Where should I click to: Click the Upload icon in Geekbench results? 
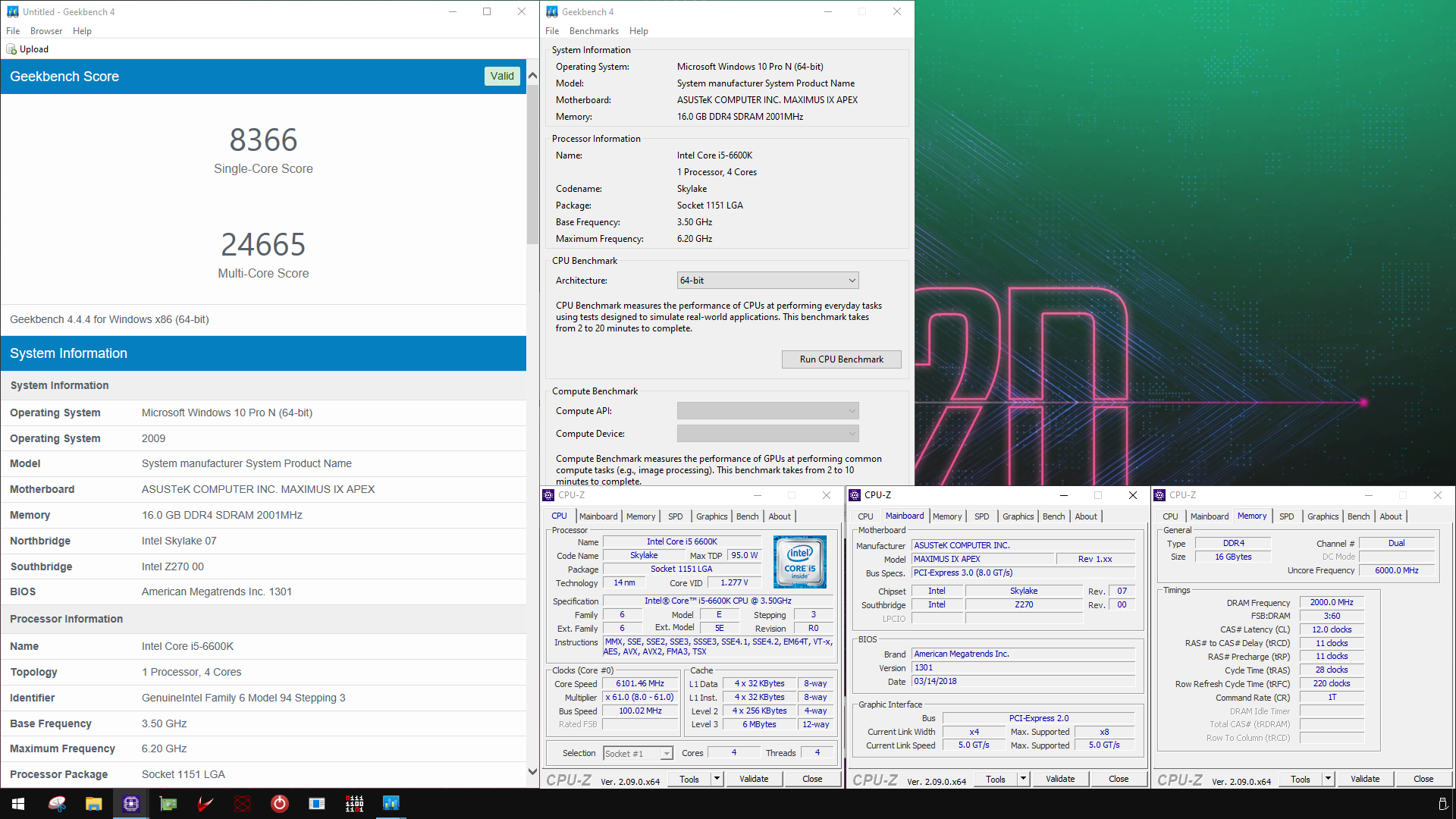click(x=11, y=49)
